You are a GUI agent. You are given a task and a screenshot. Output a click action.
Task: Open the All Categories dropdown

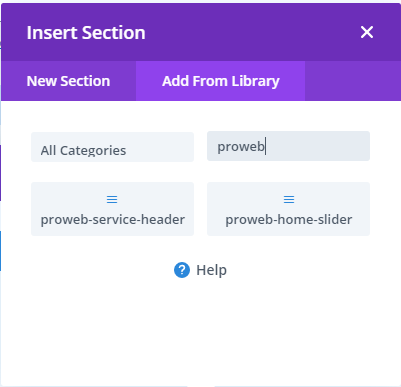112,147
